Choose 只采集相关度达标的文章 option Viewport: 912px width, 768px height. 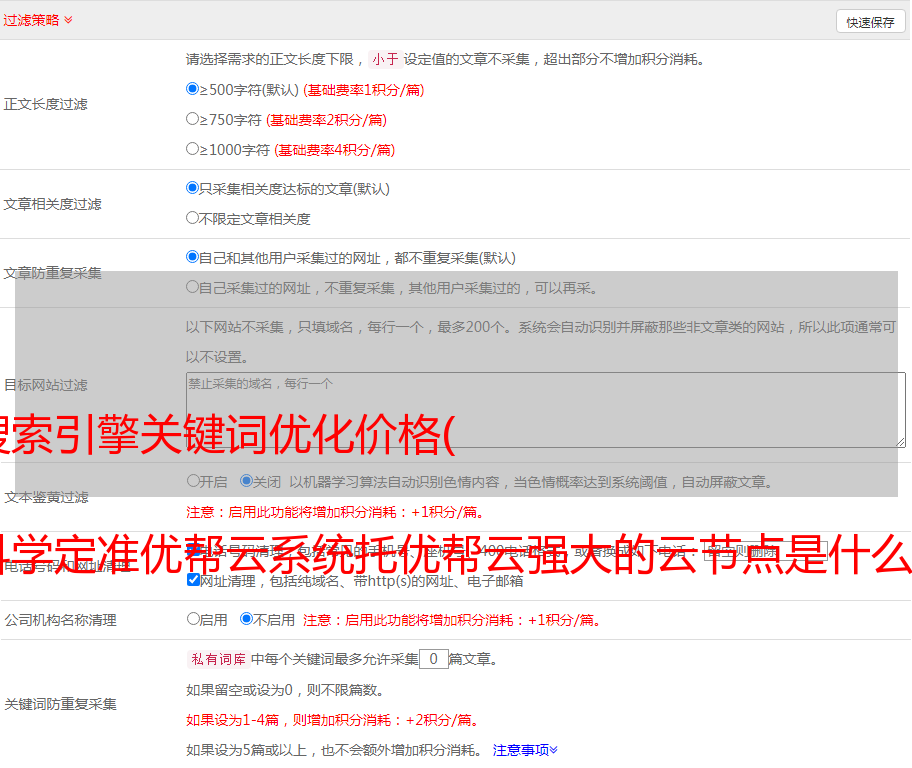point(193,188)
